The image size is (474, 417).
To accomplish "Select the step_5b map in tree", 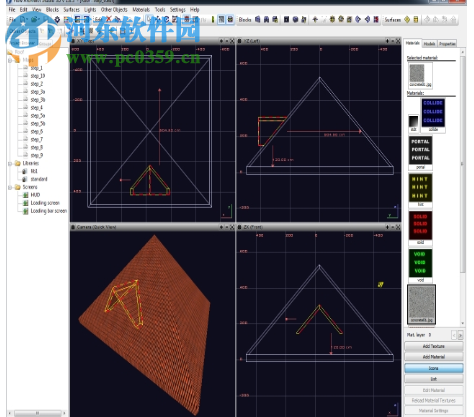I will [x=38, y=124].
